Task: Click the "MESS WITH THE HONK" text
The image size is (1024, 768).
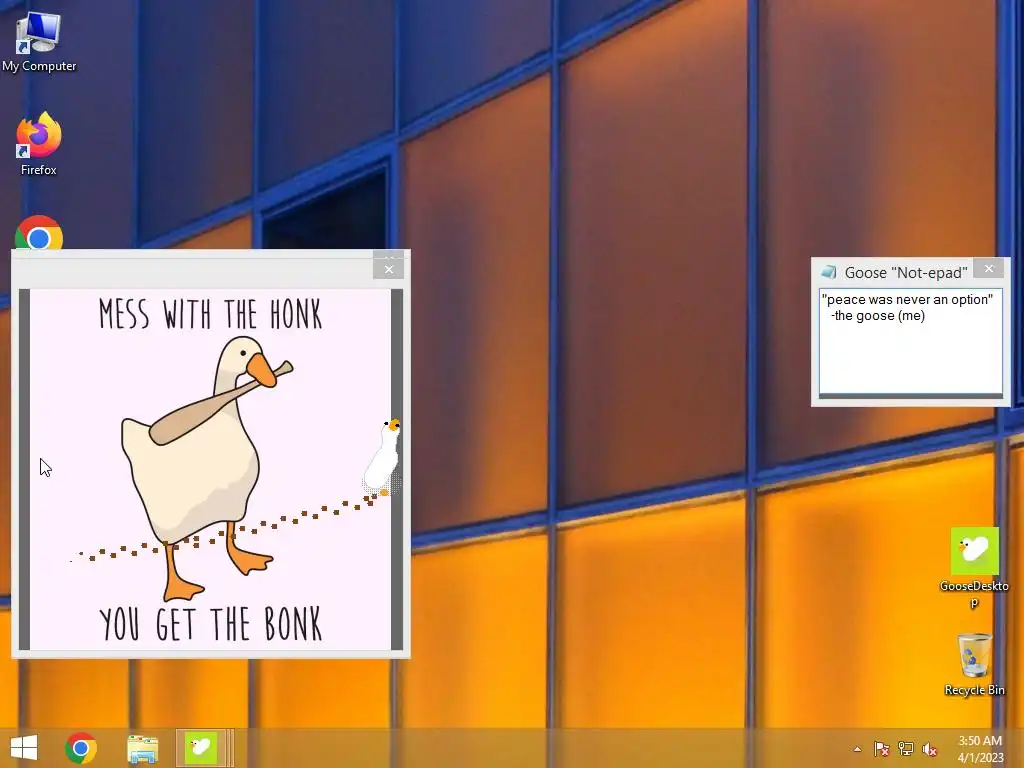Action: 210,314
